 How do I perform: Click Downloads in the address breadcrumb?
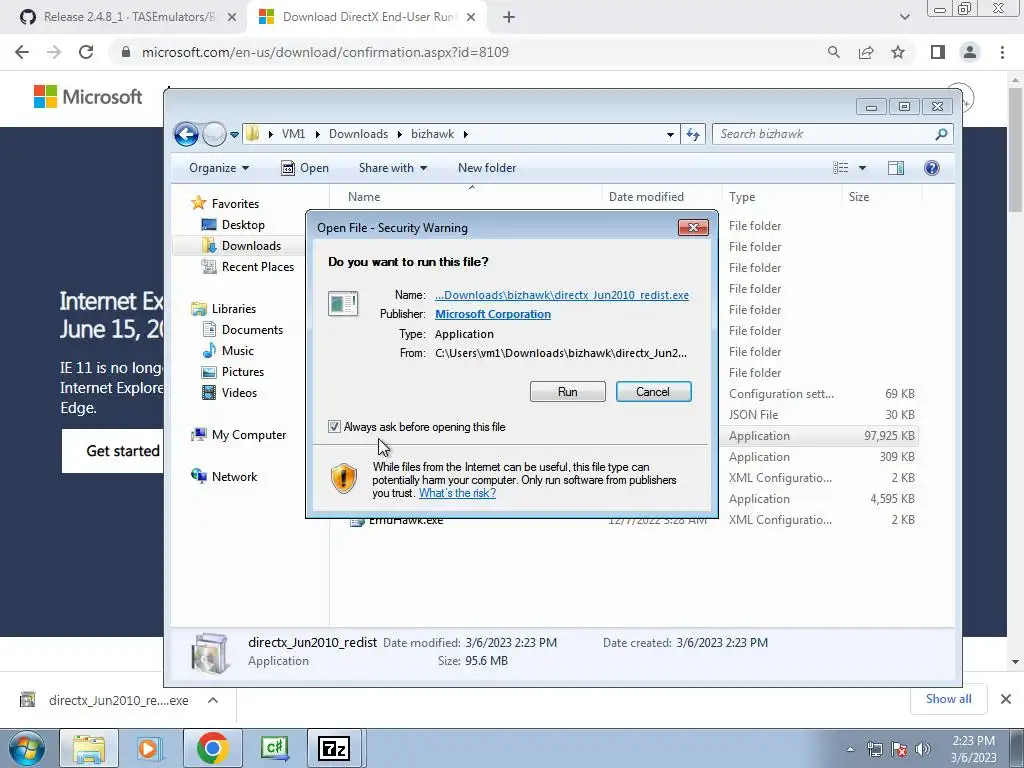click(359, 134)
